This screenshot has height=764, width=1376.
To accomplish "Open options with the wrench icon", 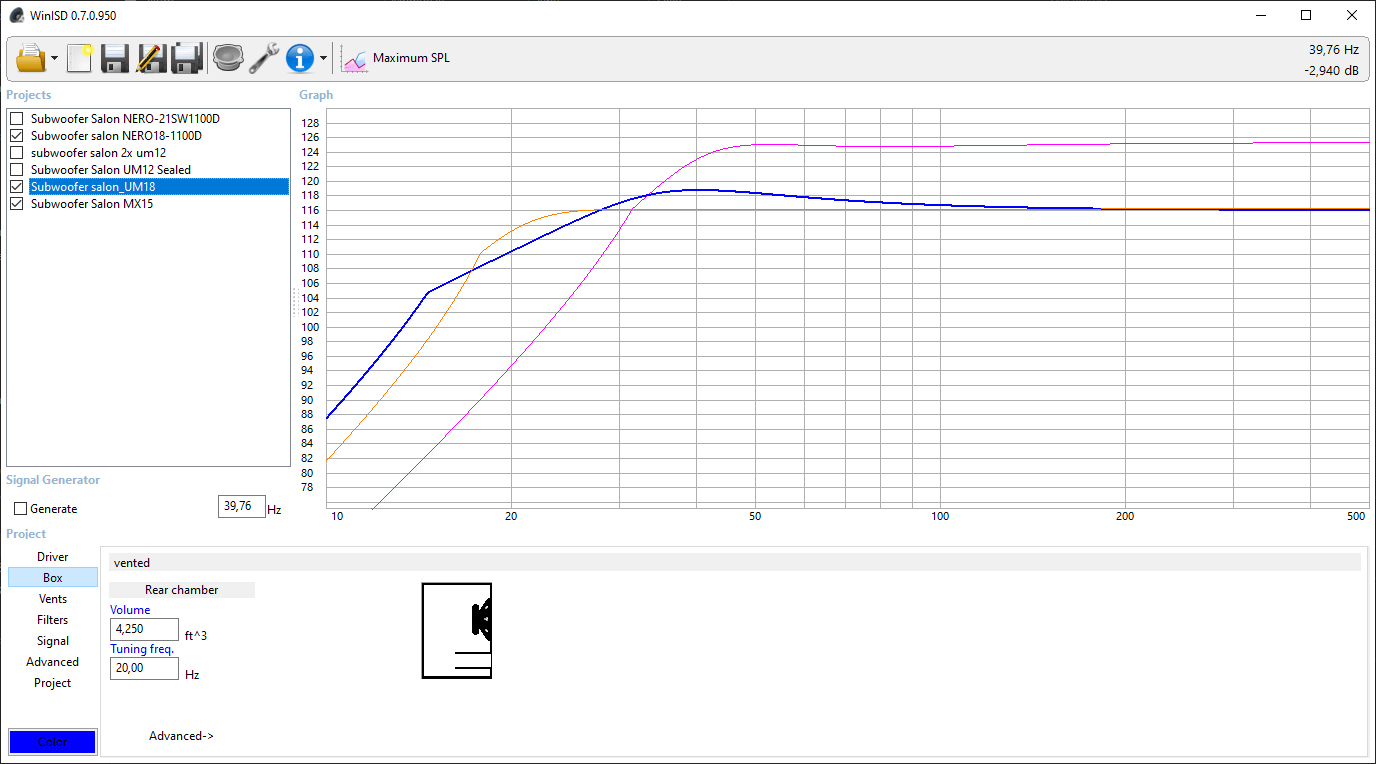I will [x=264, y=58].
